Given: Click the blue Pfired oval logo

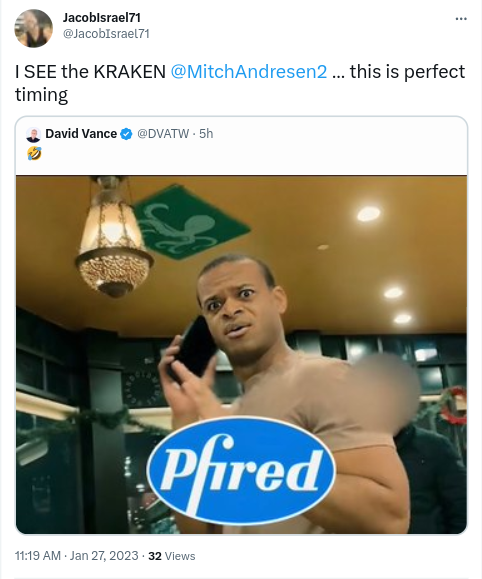Looking at the screenshot, I should [240, 471].
